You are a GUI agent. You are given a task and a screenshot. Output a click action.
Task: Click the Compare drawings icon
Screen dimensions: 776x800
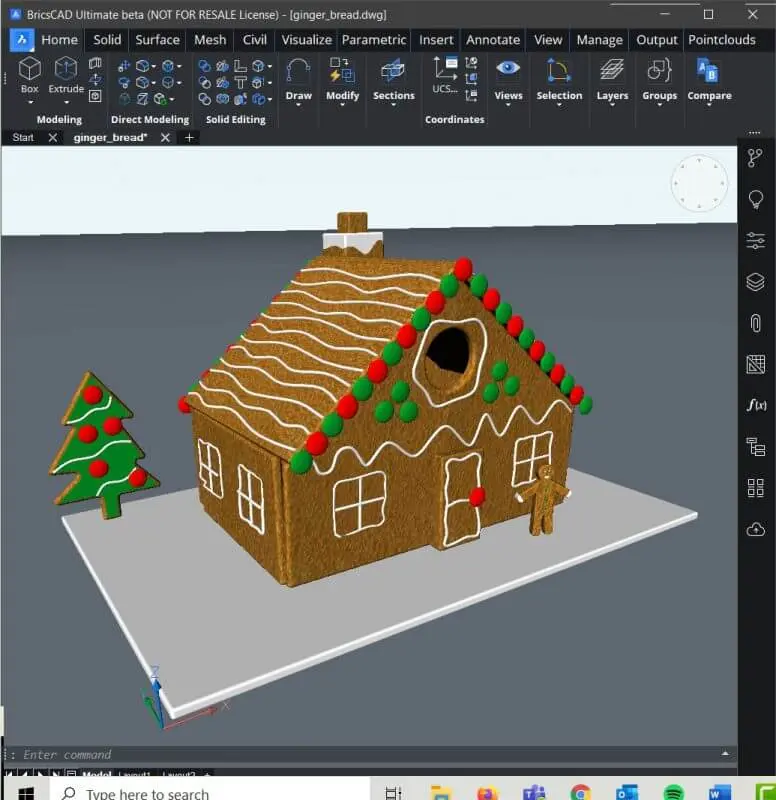[x=709, y=70]
